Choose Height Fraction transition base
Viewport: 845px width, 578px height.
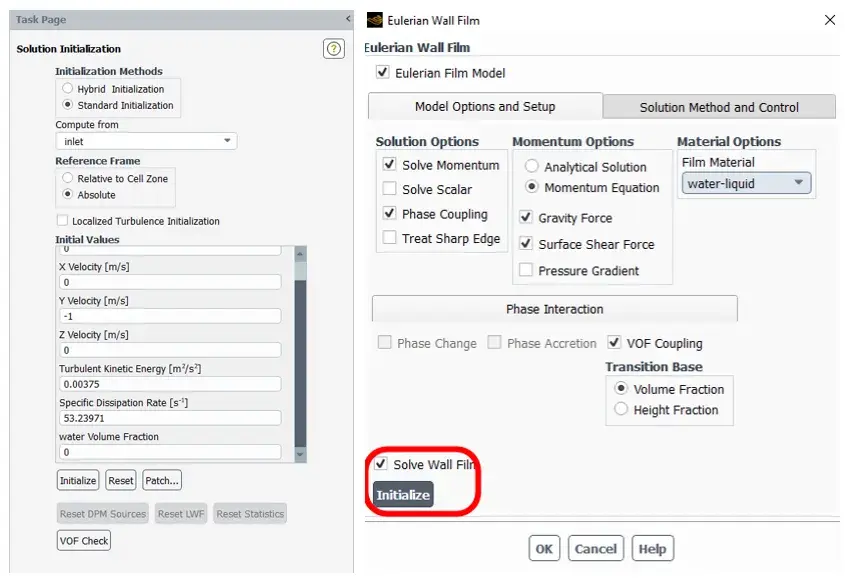(621, 409)
